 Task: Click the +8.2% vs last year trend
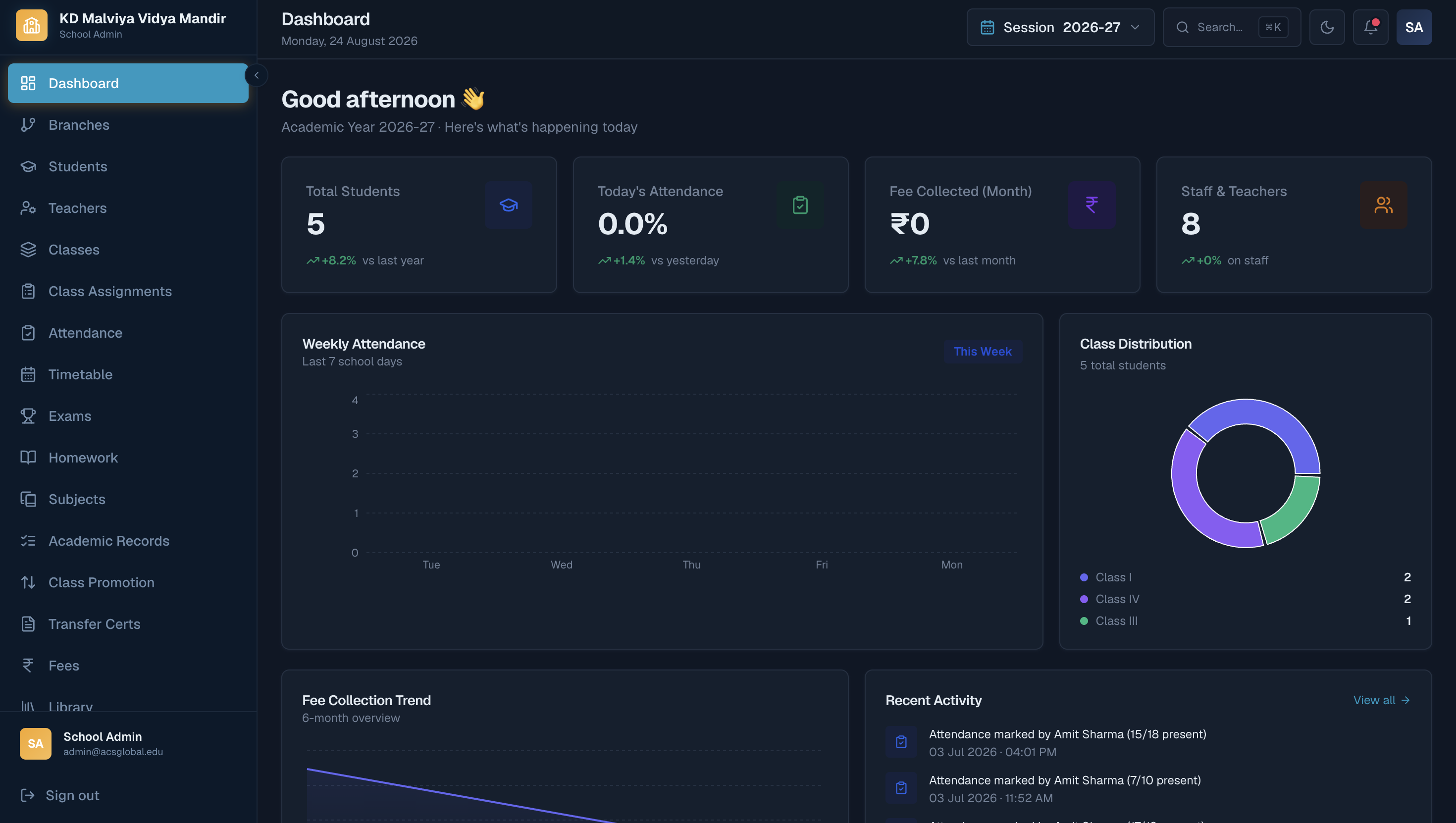(x=365, y=260)
